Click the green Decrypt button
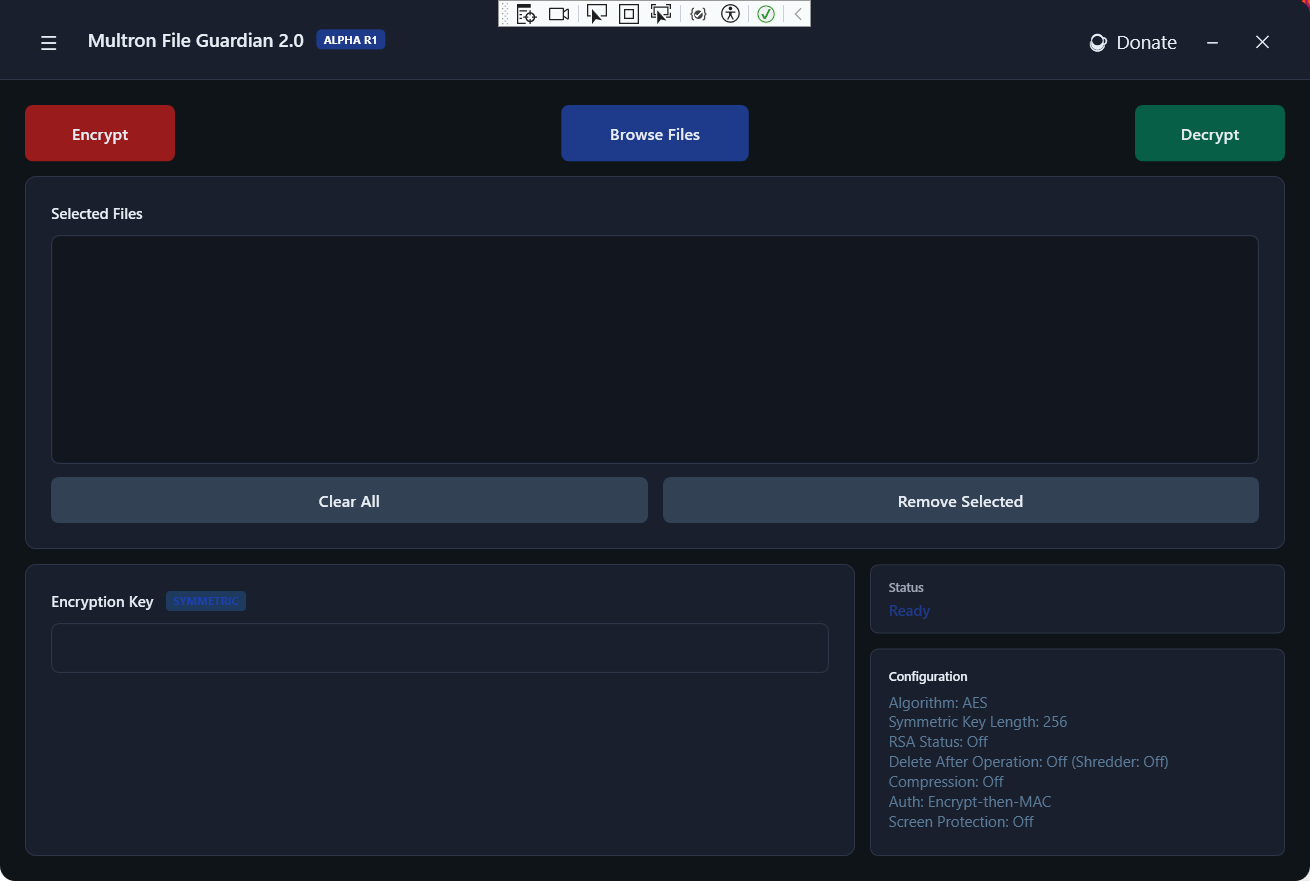The image size is (1310, 881). (1210, 133)
